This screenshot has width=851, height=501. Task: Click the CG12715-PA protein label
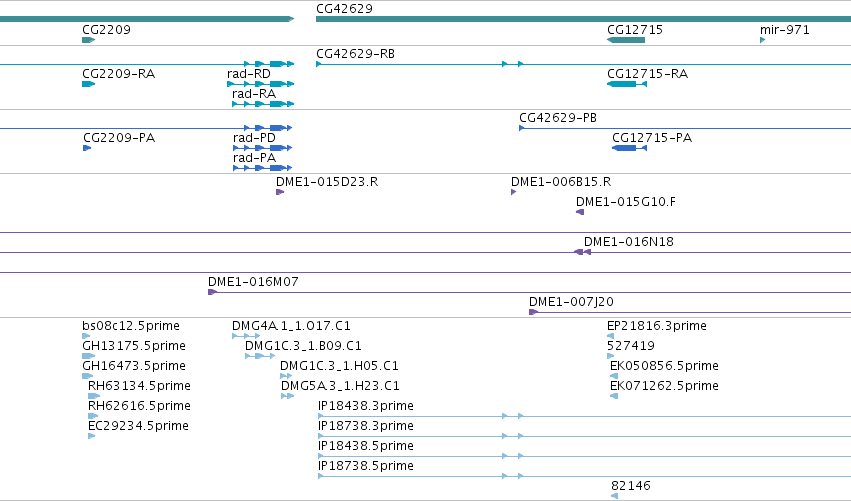click(x=652, y=138)
